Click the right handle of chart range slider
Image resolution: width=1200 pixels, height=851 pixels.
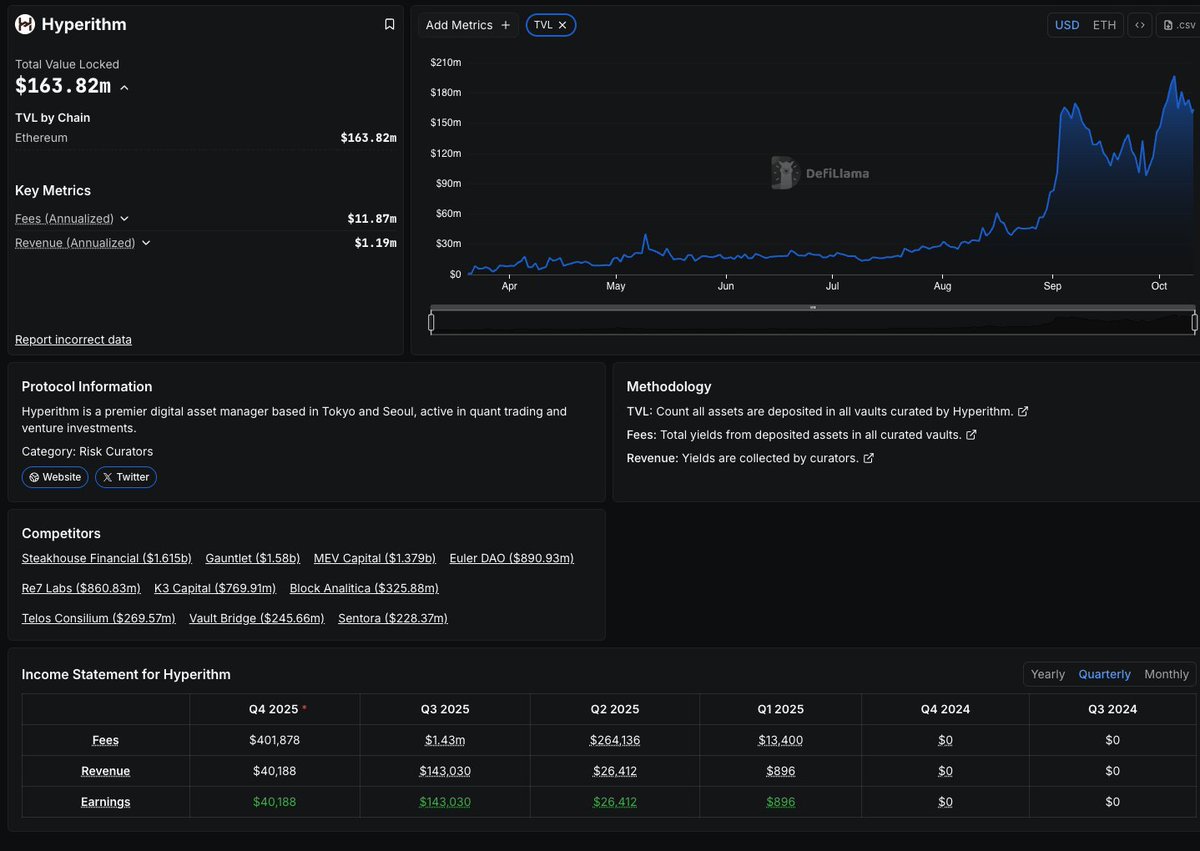(x=1194, y=322)
